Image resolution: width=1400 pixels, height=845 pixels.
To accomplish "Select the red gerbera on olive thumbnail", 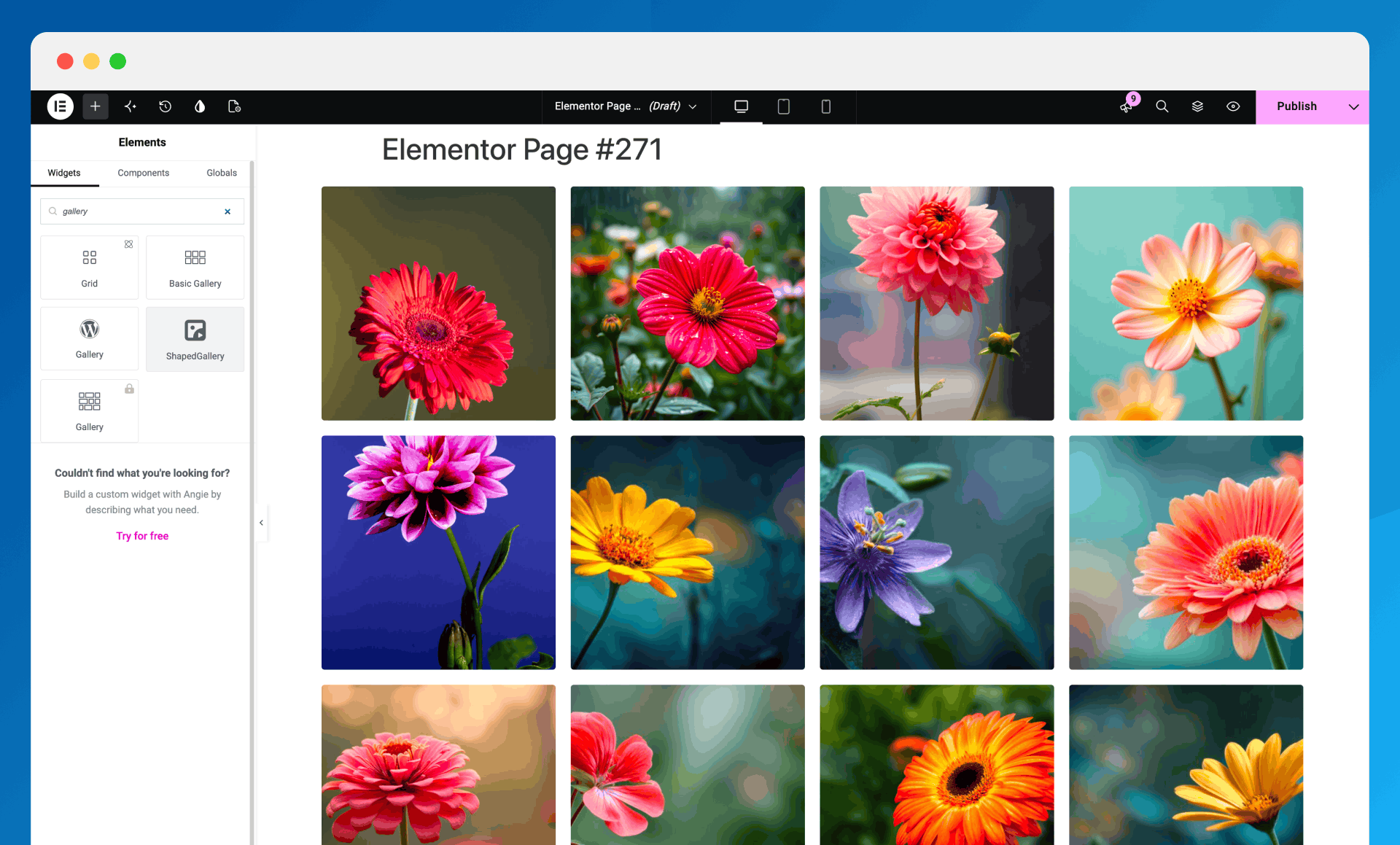I will point(438,303).
